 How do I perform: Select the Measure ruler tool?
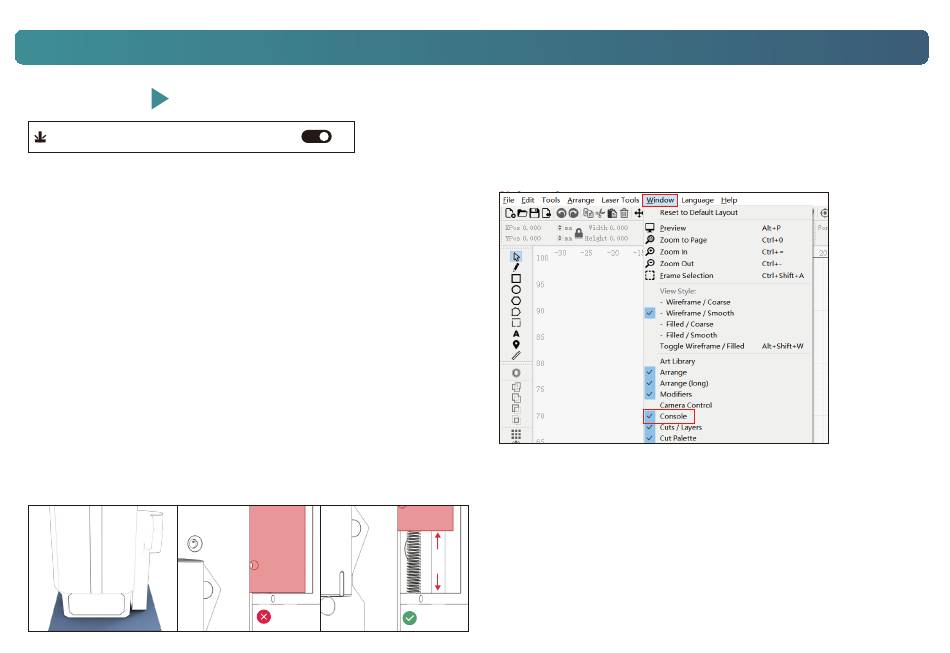click(x=516, y=356)
